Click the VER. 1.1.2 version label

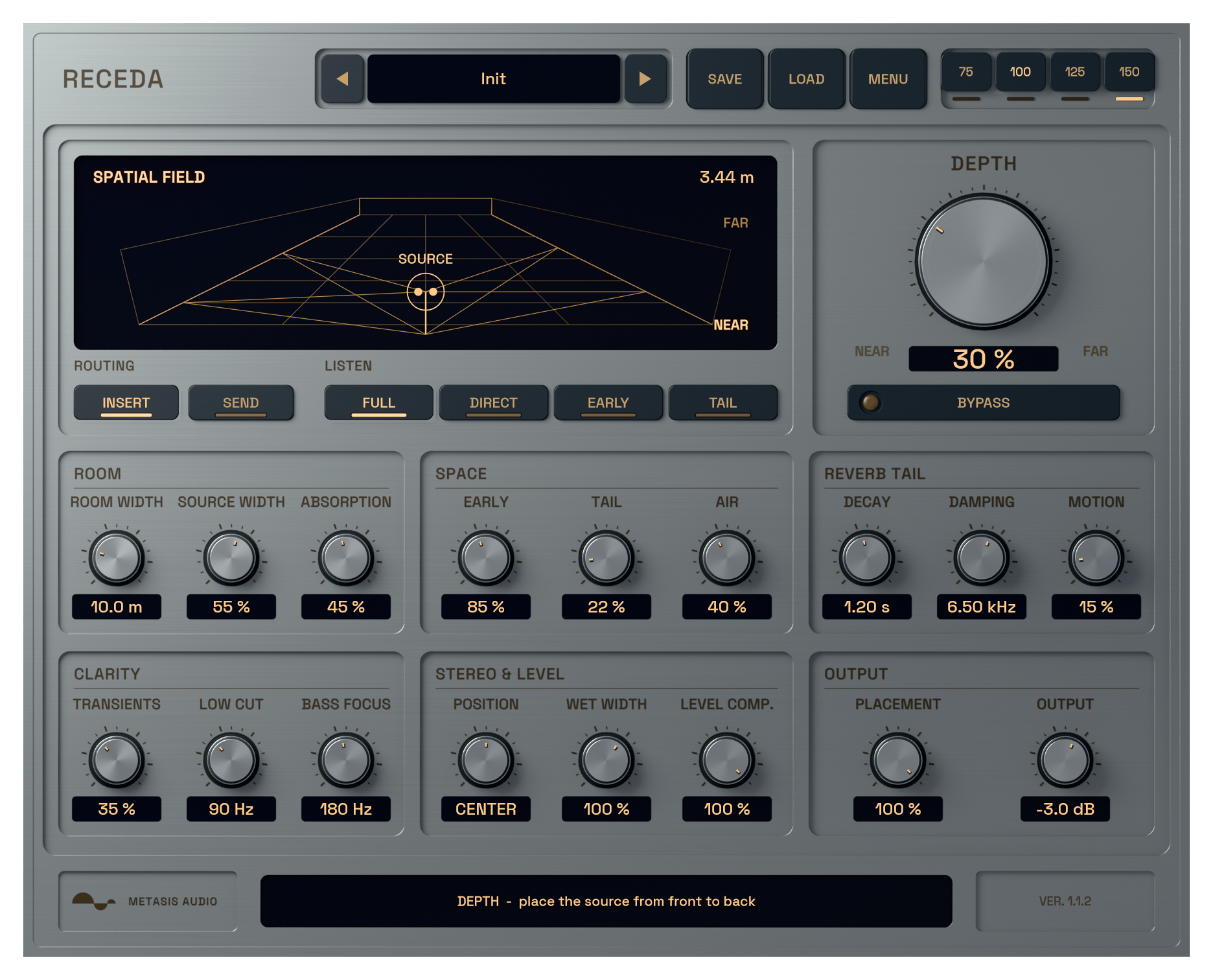1065,901
